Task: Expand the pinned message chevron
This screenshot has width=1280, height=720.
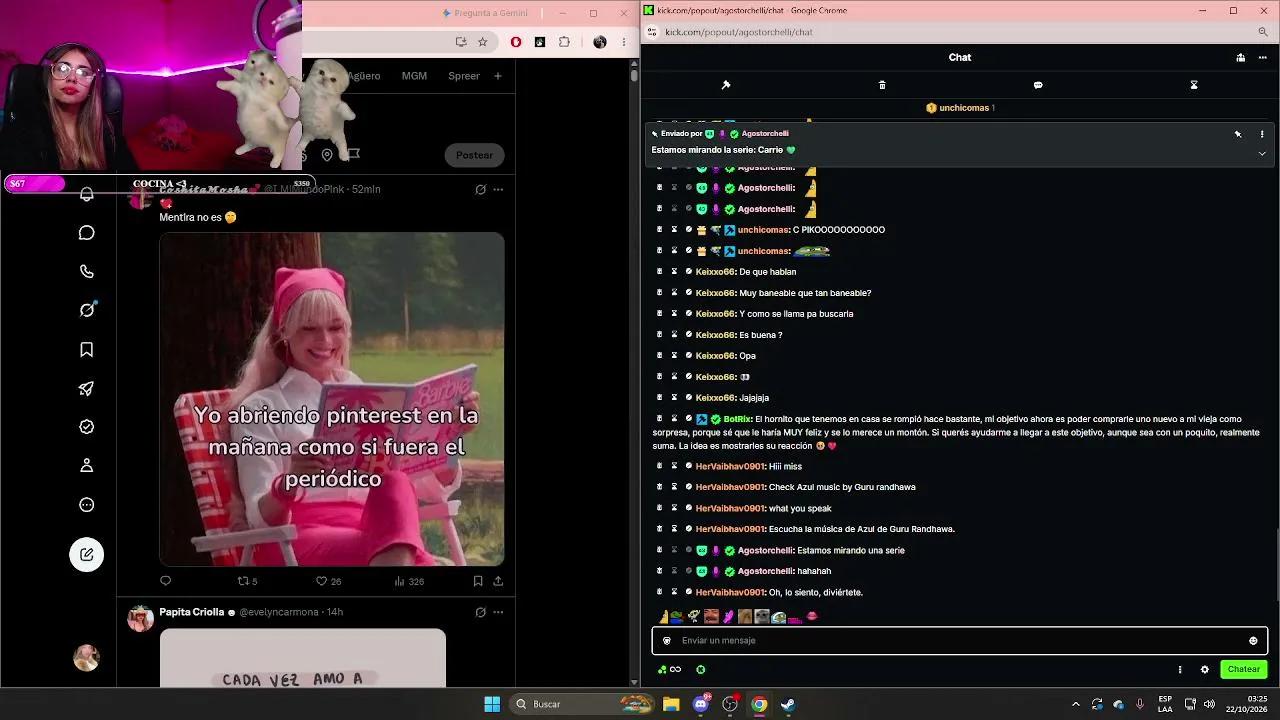Action: [1262, 154]
